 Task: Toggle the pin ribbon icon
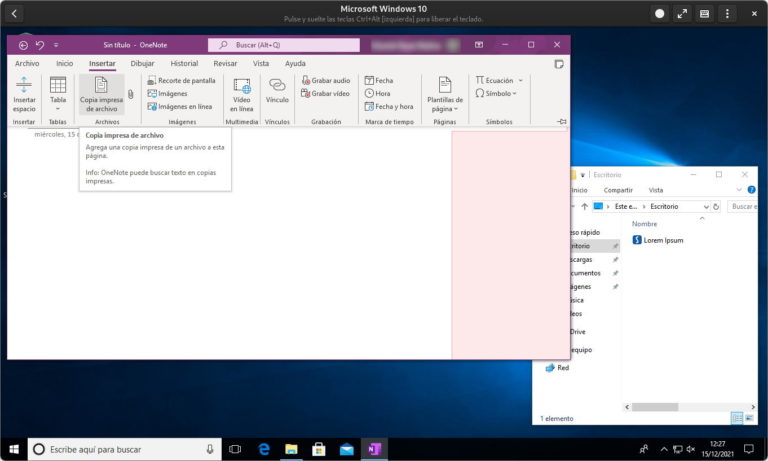562,121
